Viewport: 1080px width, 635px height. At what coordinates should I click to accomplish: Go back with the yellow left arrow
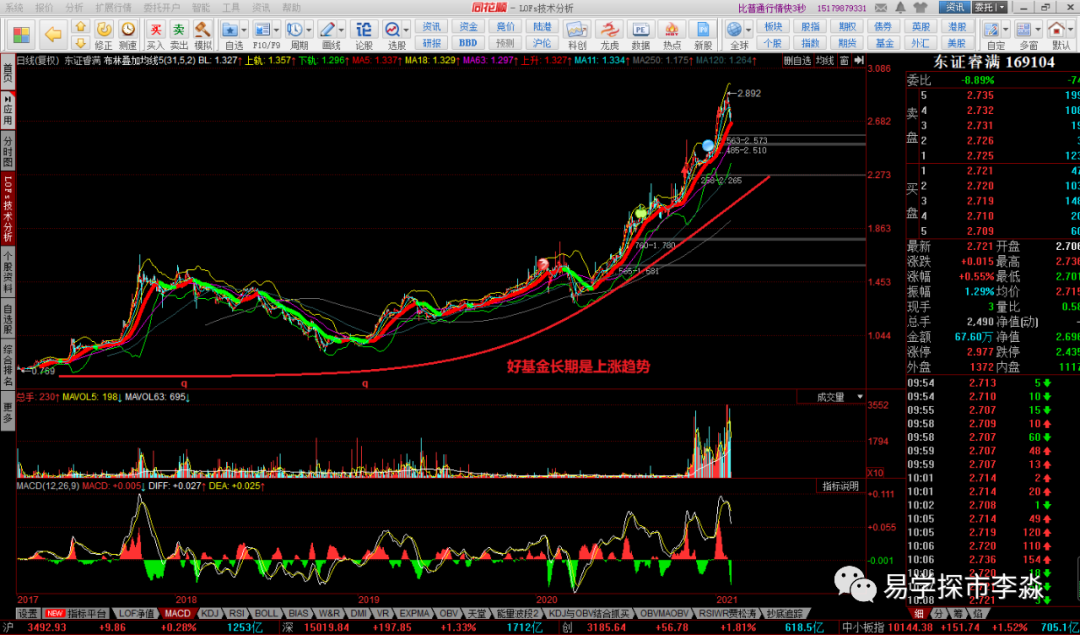[53, 34]
